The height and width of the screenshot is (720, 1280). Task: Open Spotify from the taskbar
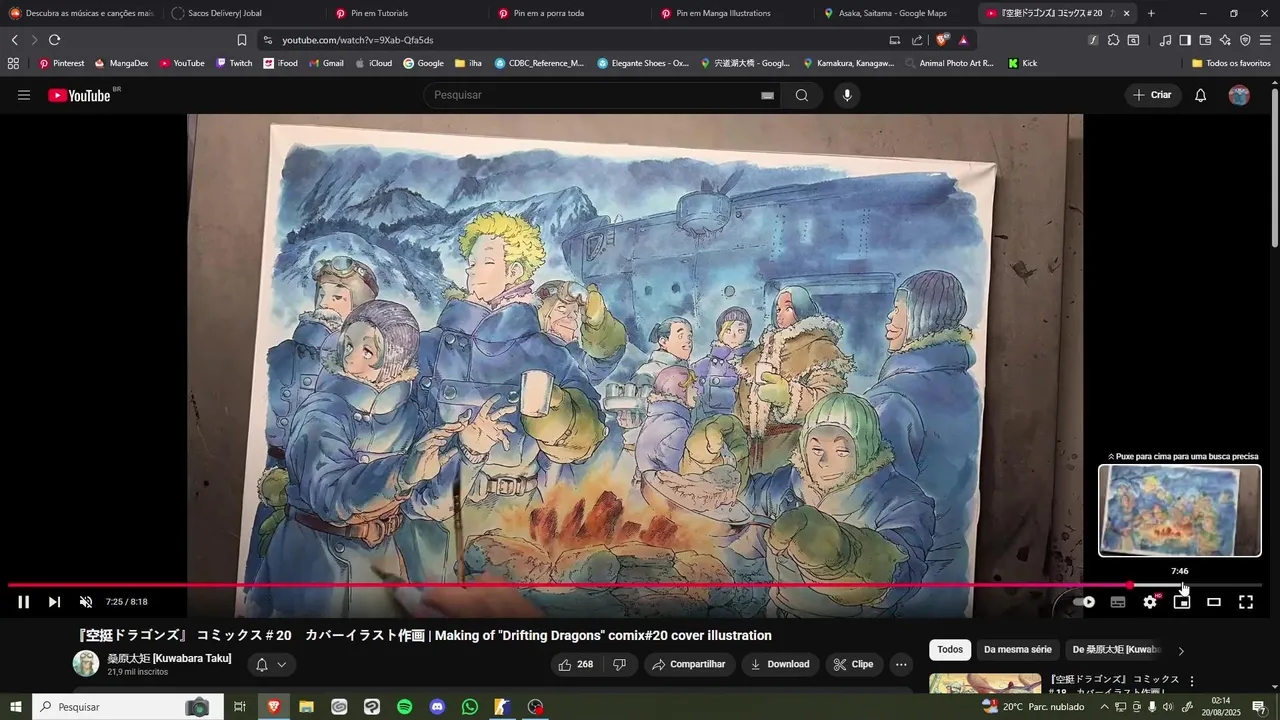pyautogui.click(x=405, y=707)
